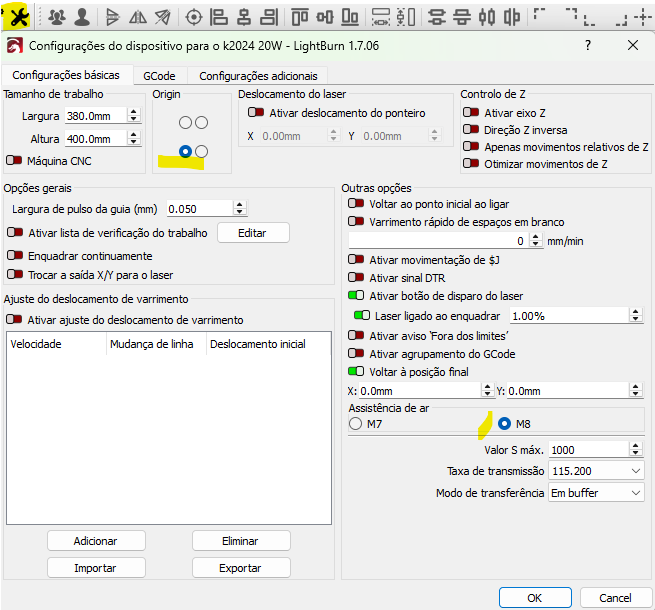Expand the Taxa de transmissão dropdown
The height and width of the screenshot is (610, 655).
point(595,471)
